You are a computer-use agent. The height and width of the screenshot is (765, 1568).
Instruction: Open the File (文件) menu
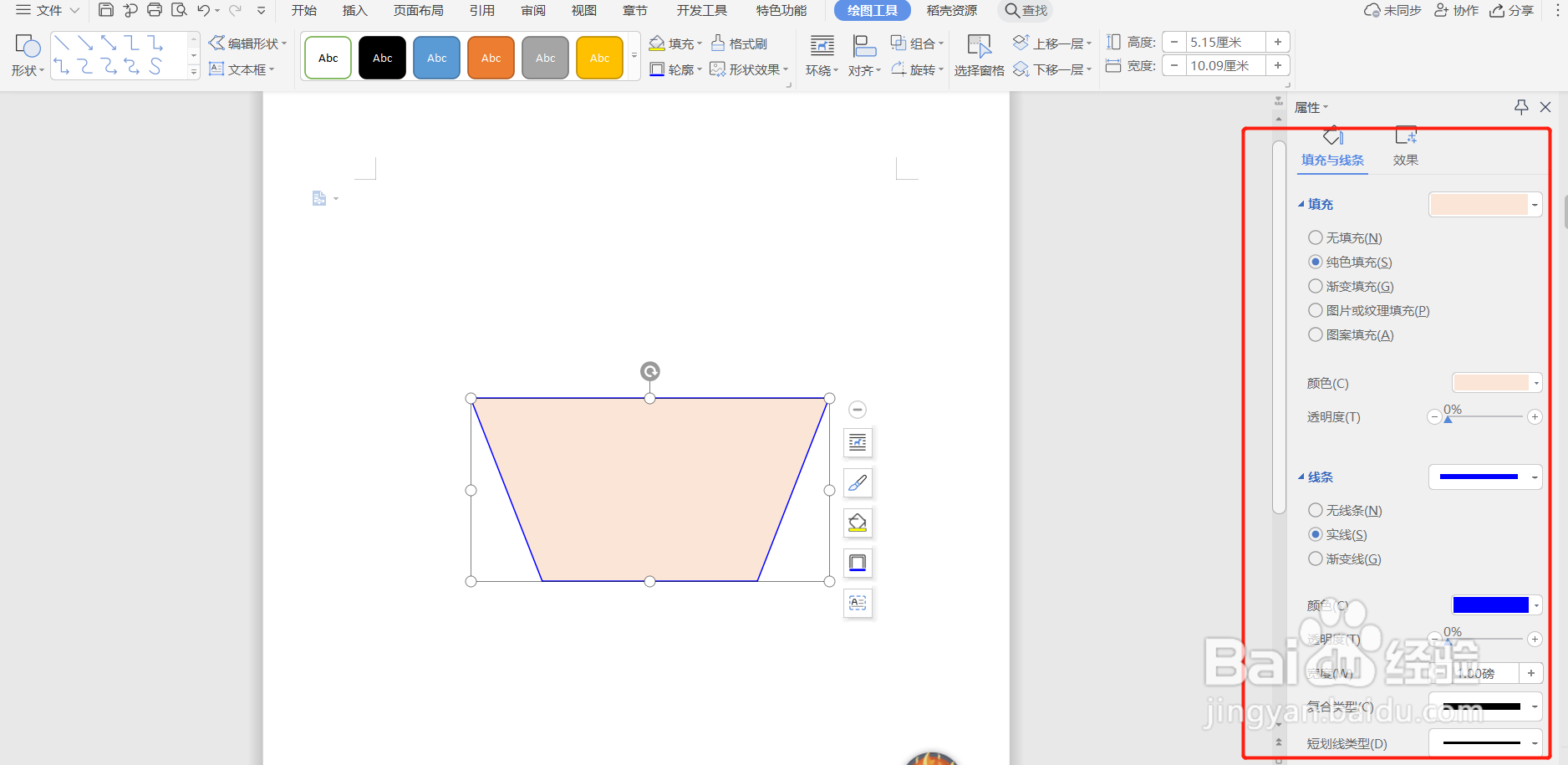[48, 10]
